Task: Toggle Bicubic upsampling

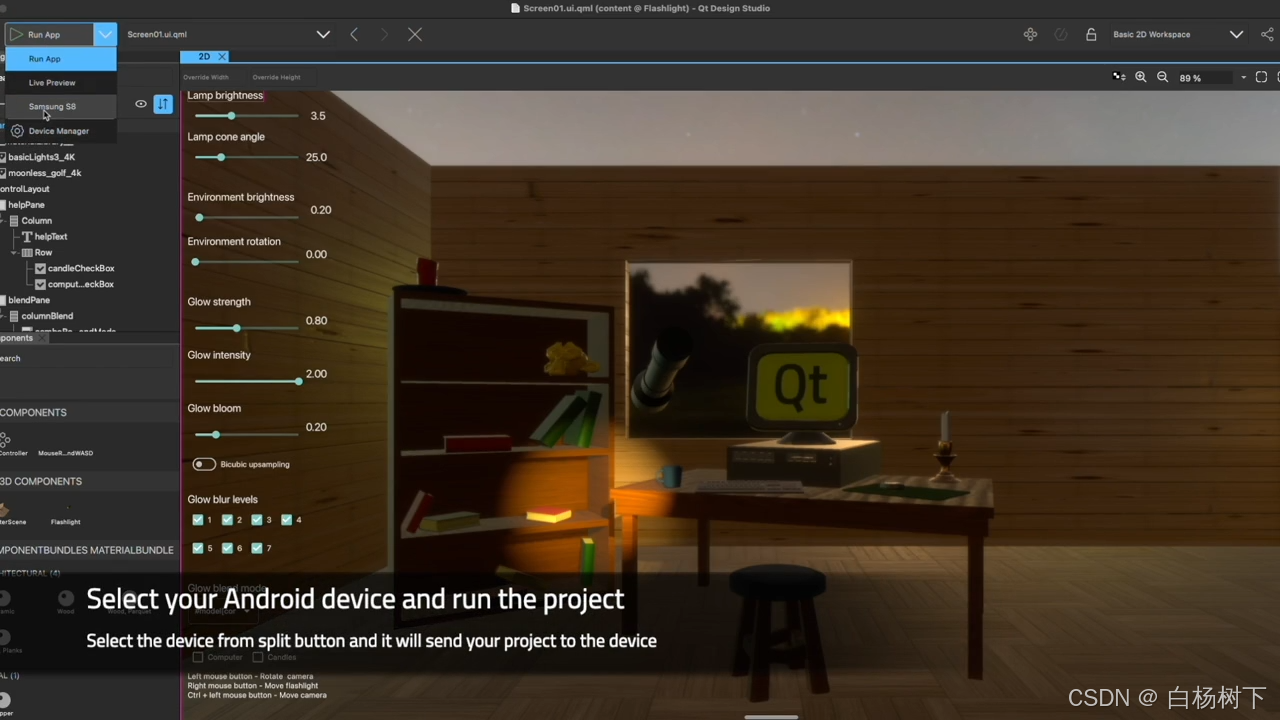Action: (x=203, y=464)
